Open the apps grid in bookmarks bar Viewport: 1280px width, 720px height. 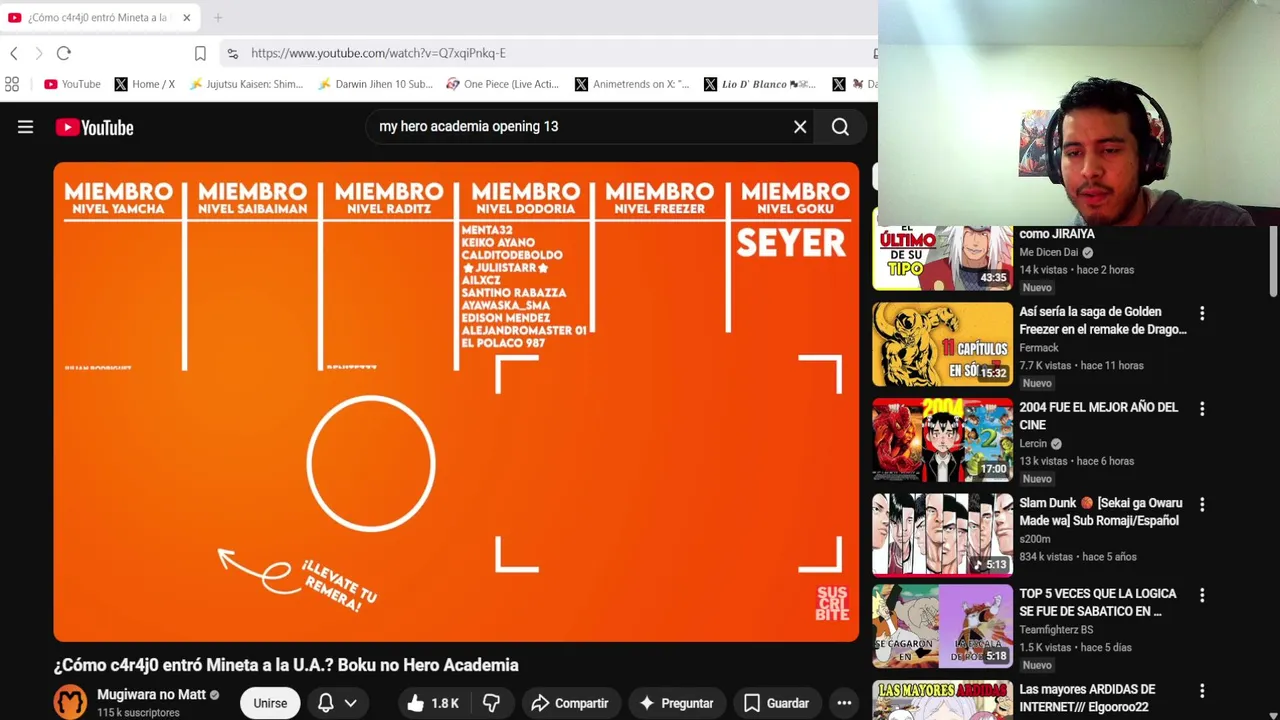[x=12, y=84]
